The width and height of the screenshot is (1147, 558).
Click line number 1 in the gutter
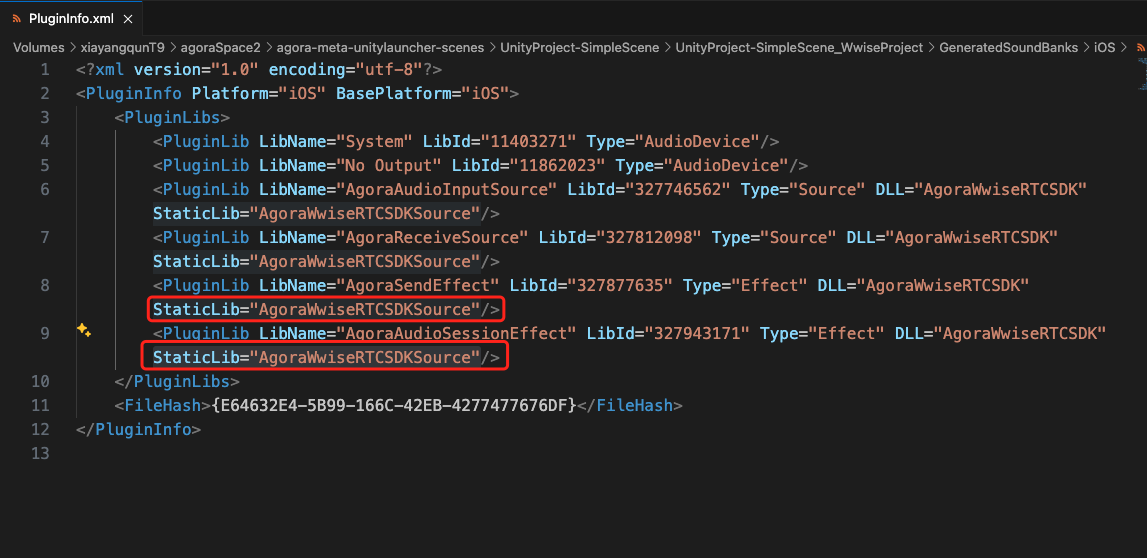click(x=45, y=70)
